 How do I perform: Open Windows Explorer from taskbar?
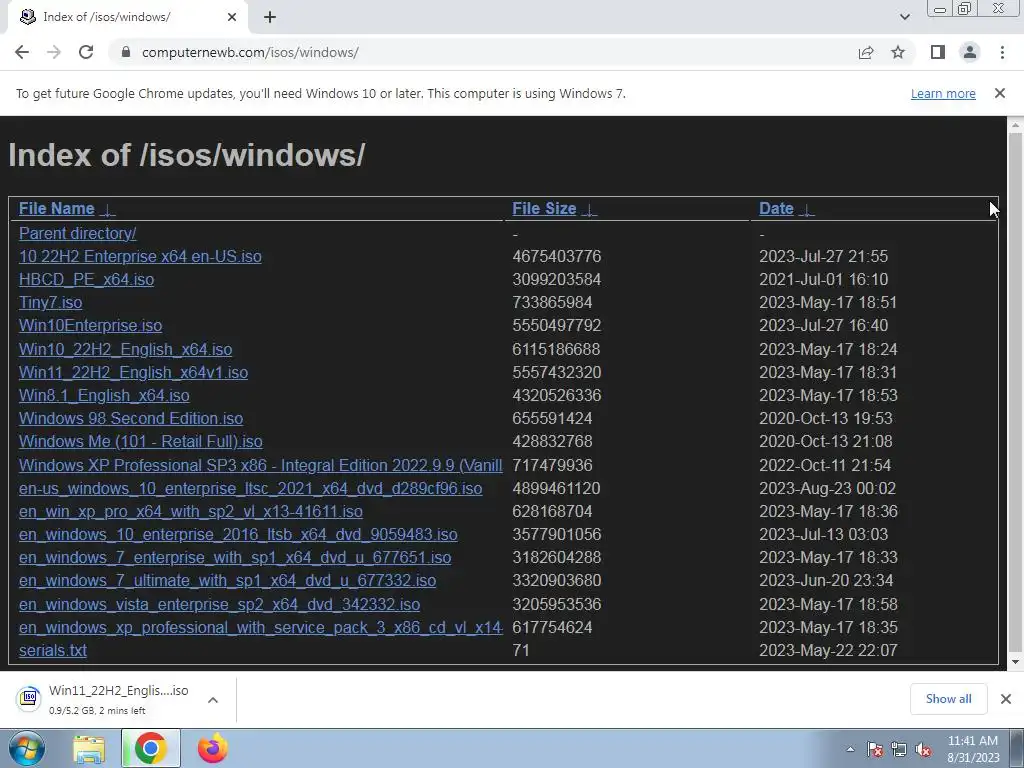point(89,748)
